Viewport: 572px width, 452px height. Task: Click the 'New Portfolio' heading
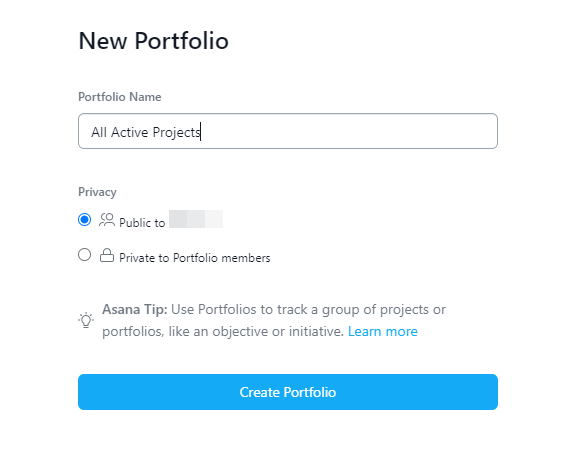(154, 40)
